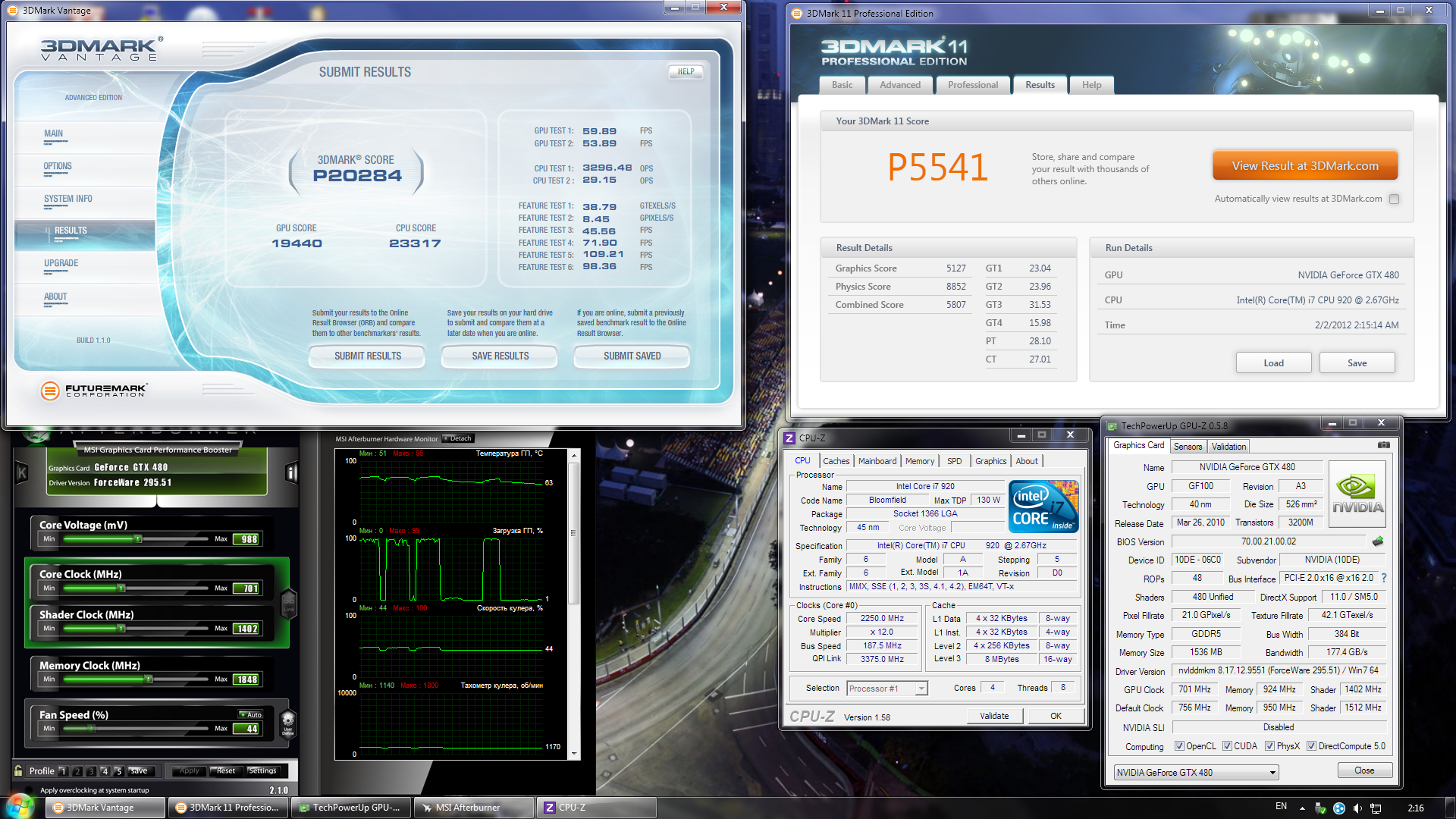Click the GPU-Z screenshot camera icon
This screenshot has height=819, width=1456.
pyautogui.click(x=1383, y=445)
